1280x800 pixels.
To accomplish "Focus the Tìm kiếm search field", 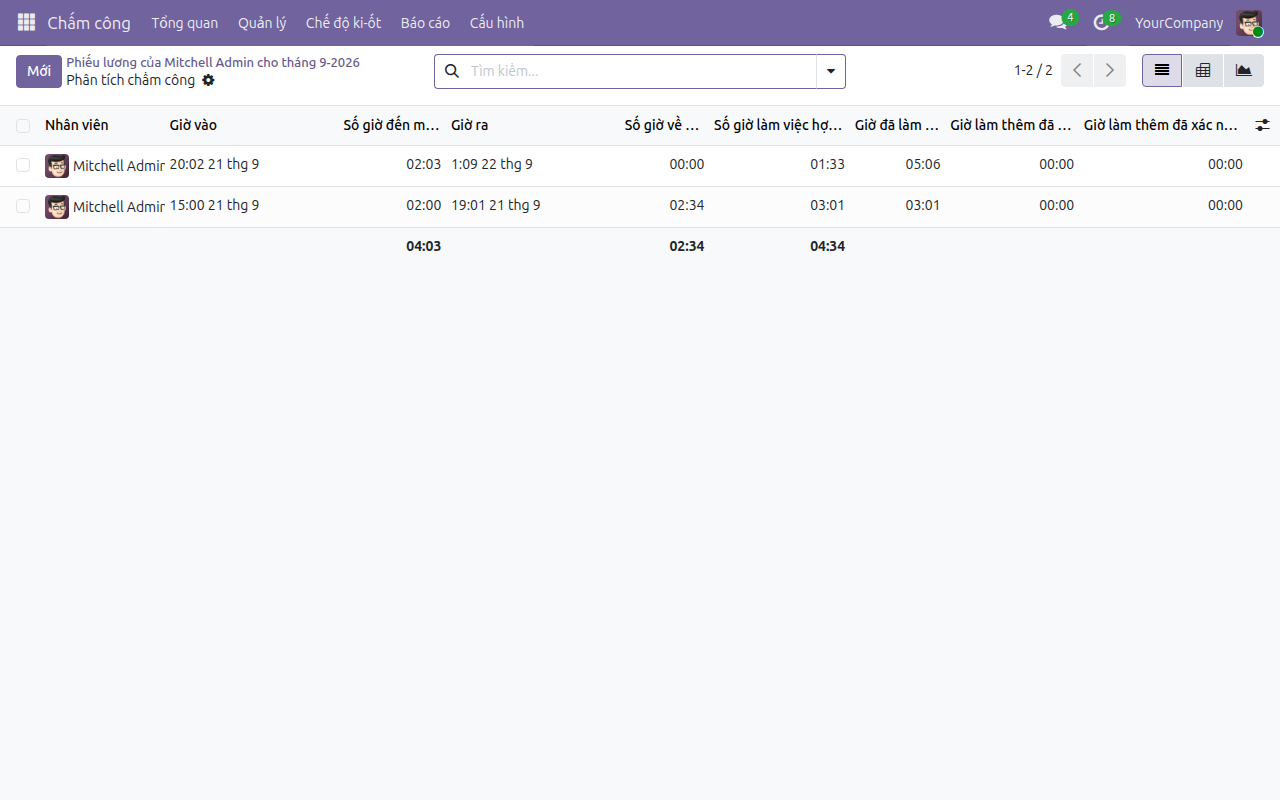I will 640,71.
